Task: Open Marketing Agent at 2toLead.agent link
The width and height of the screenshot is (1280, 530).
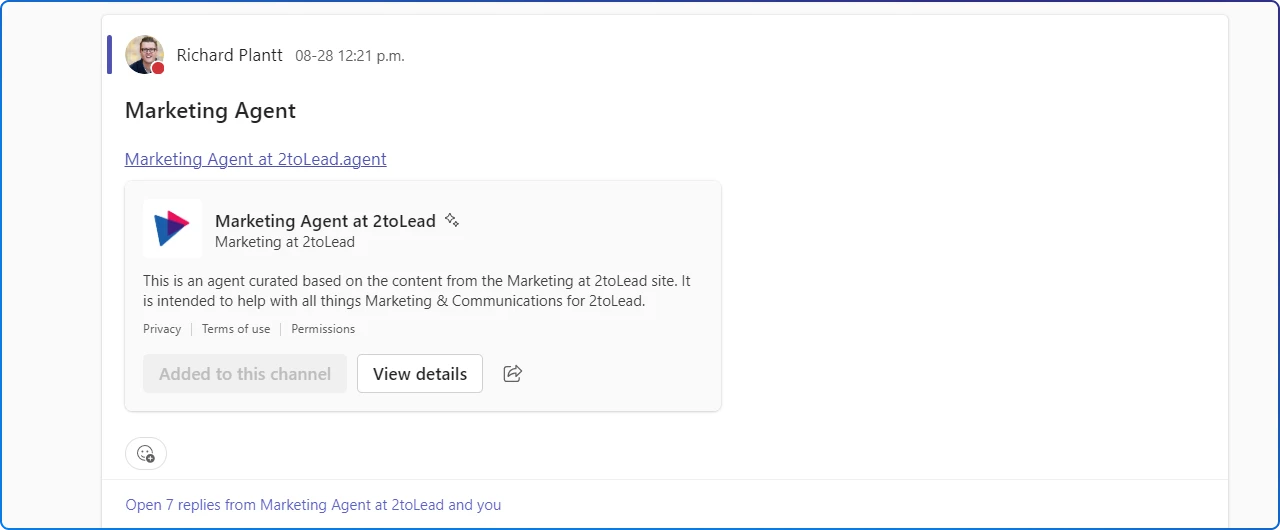Action: (x=256, y=159)
